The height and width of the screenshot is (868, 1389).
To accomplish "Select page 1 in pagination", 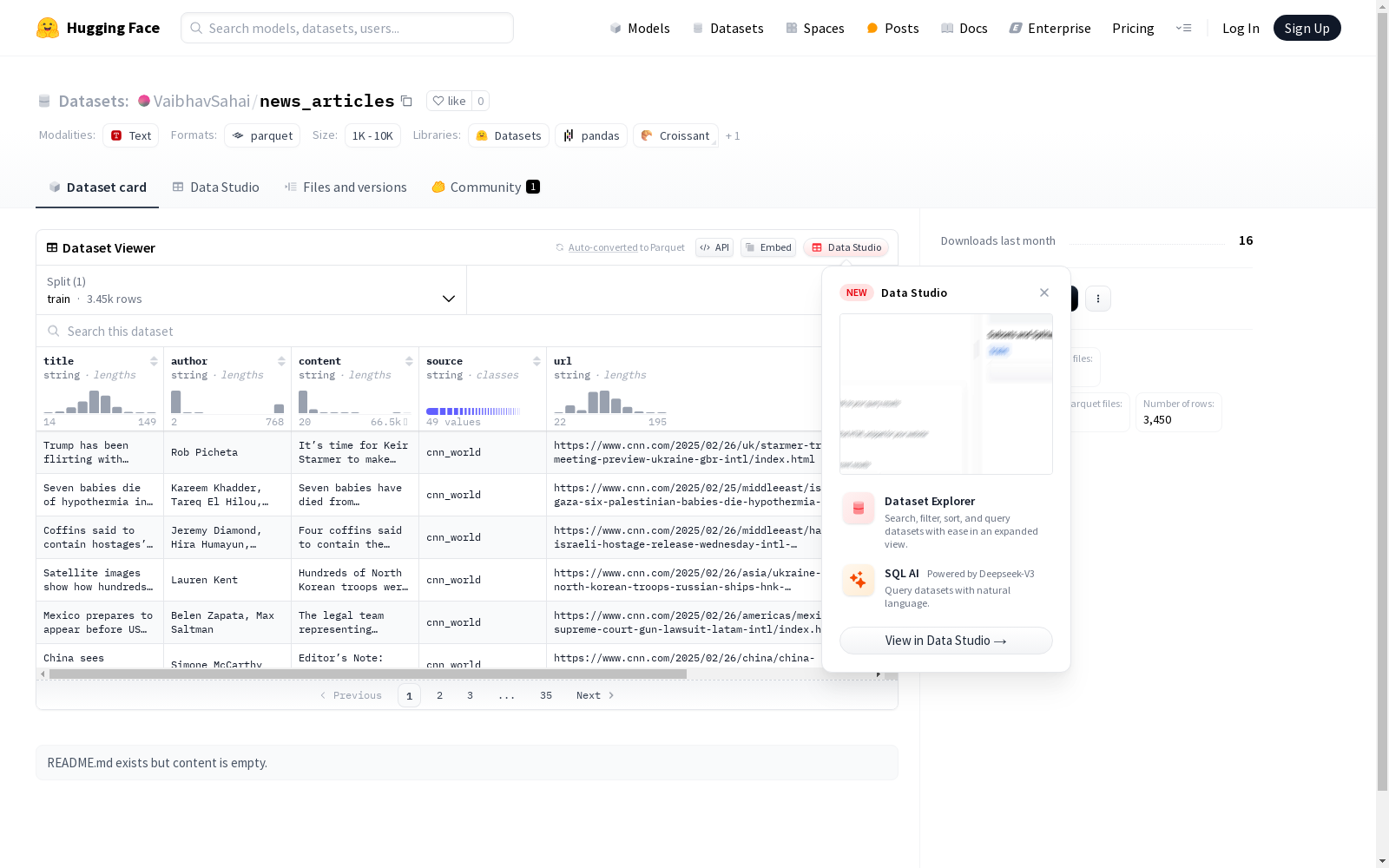I will [x=409, y=695].
